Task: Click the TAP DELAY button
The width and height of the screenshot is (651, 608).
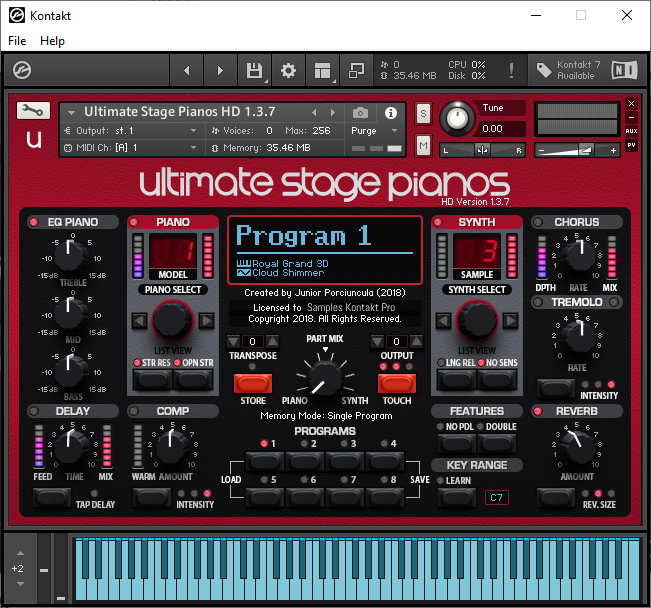Action: coord(52,497)
